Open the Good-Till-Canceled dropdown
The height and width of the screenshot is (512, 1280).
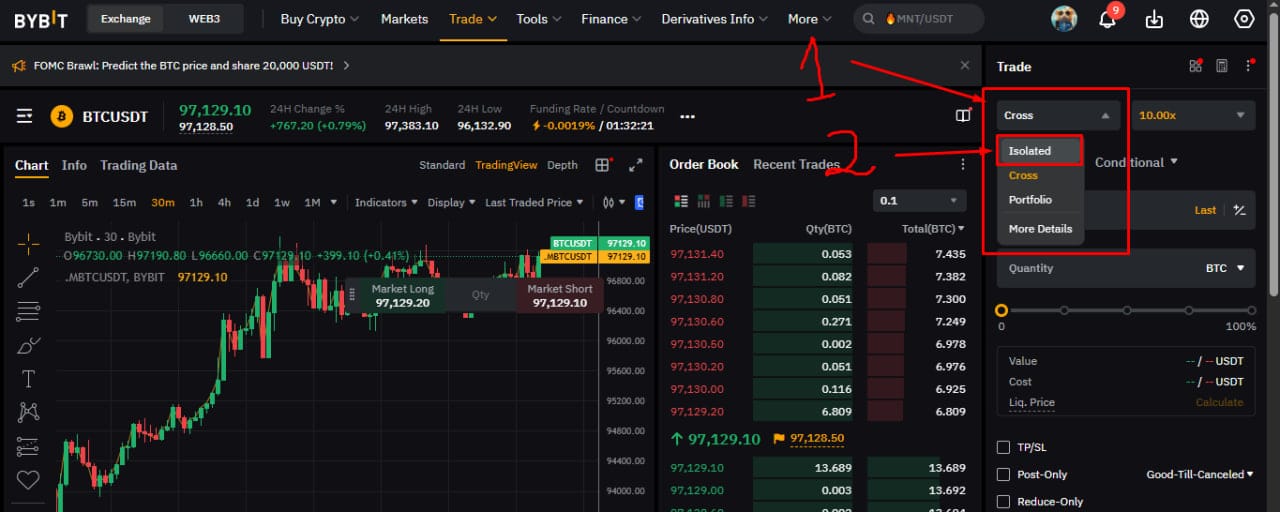click(x=1200, y=474)
